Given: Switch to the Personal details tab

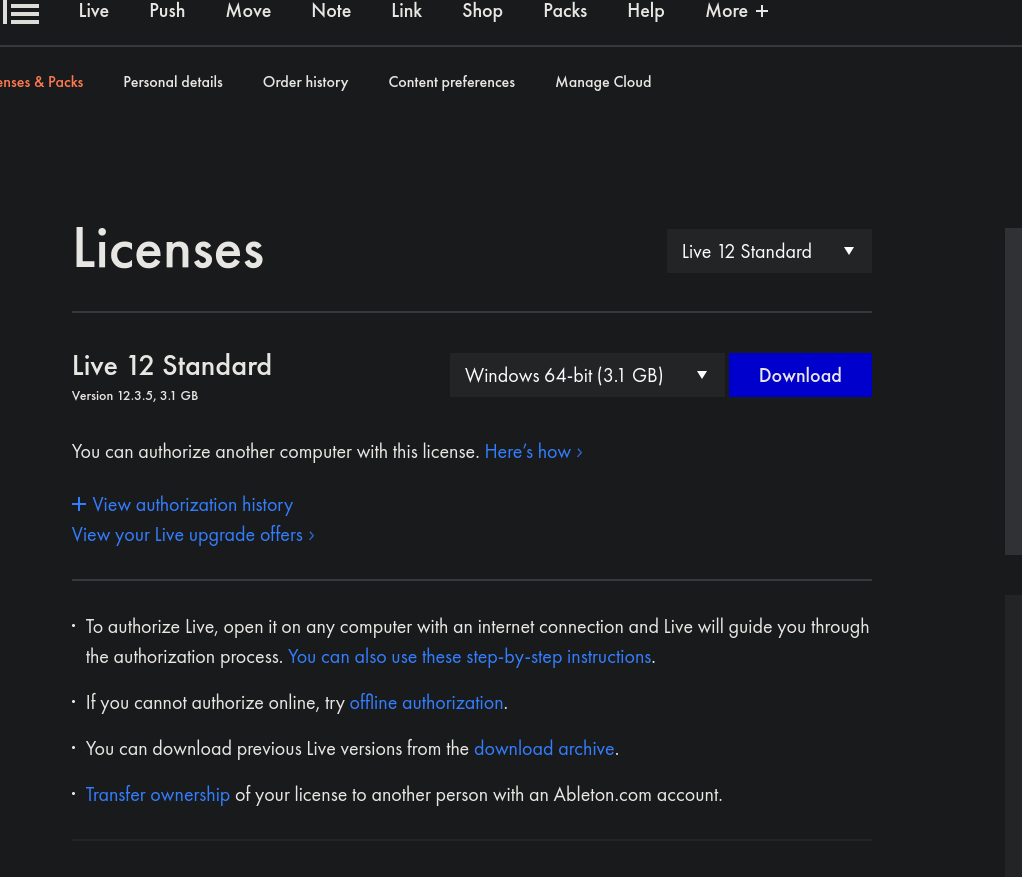Looking at the screenshot, I should pyautogui.click(x=173, y=82).
